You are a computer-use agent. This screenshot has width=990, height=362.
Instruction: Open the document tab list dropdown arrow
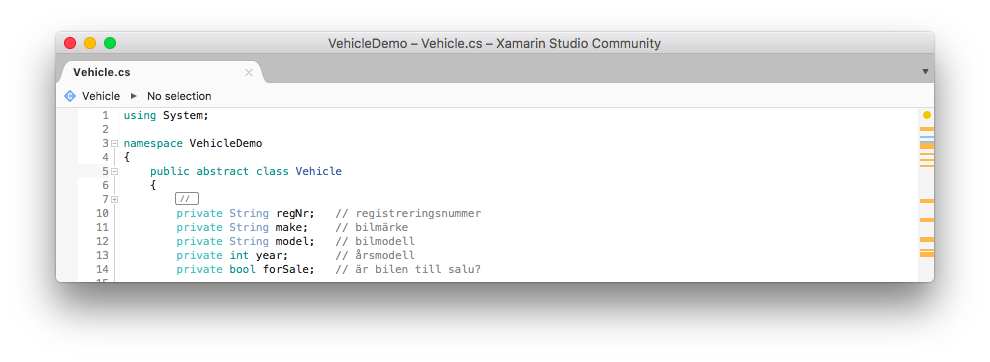(x=925, y=71)
